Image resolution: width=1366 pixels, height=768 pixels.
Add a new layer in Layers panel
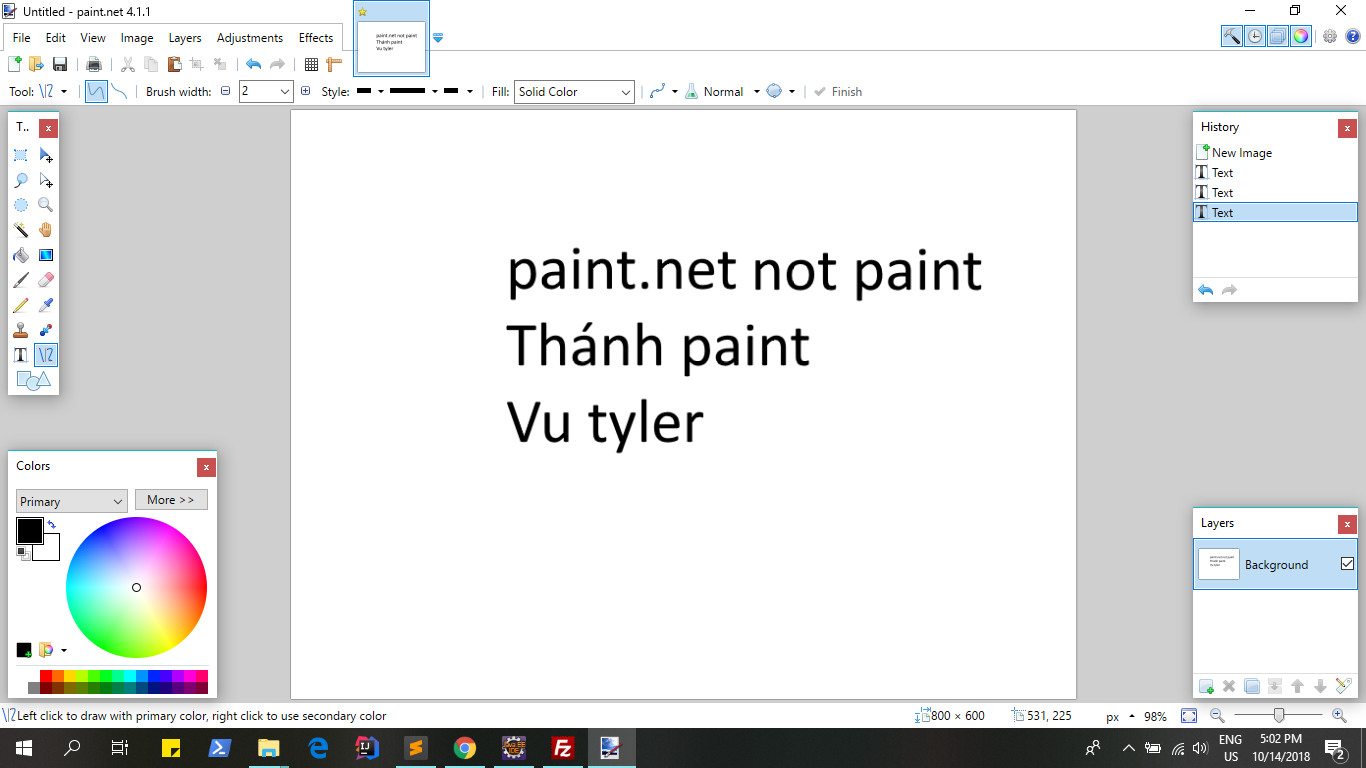(1206, 686)
